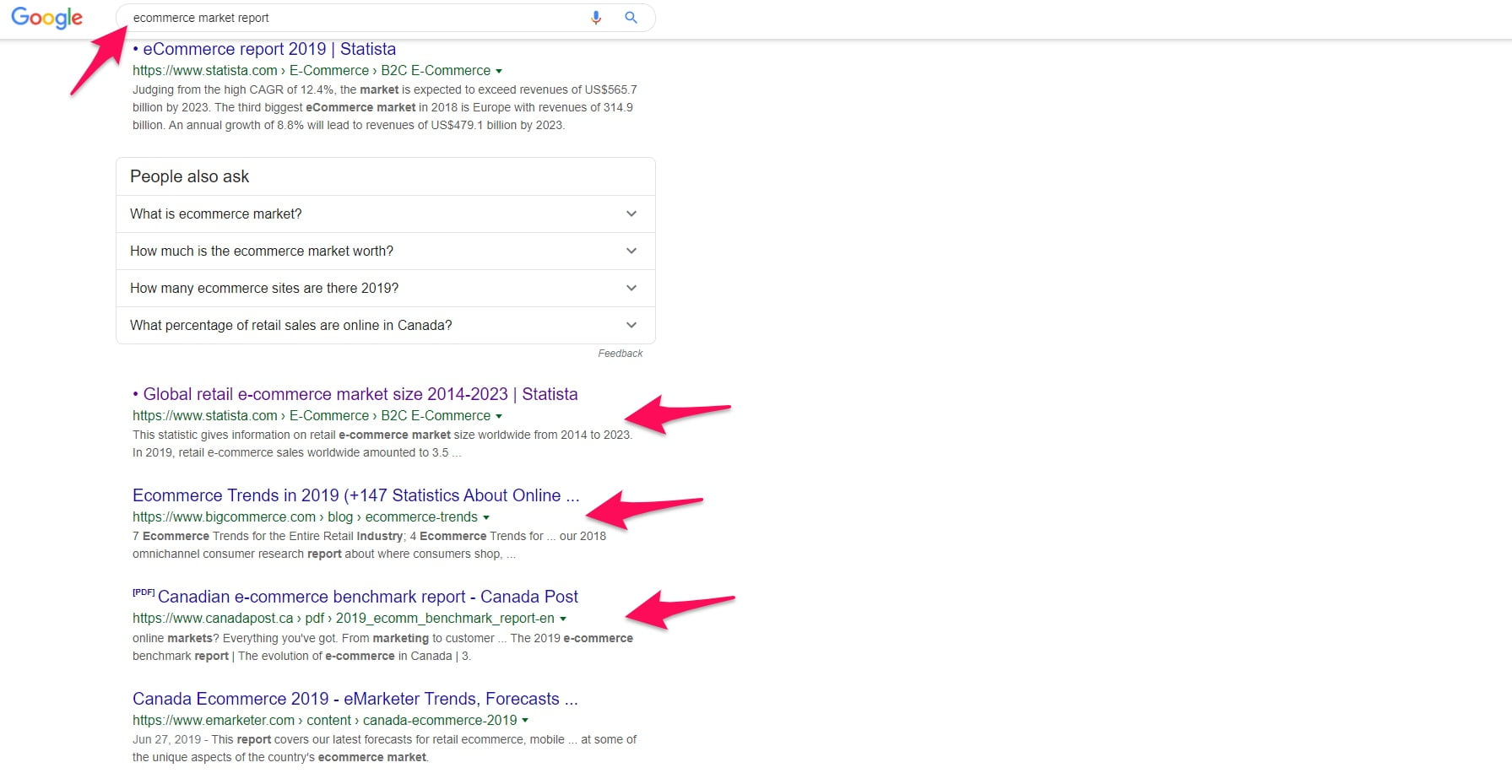Click snippet text 'Judging from the high CAGR of 12.4%'

[x=234, y=89]
